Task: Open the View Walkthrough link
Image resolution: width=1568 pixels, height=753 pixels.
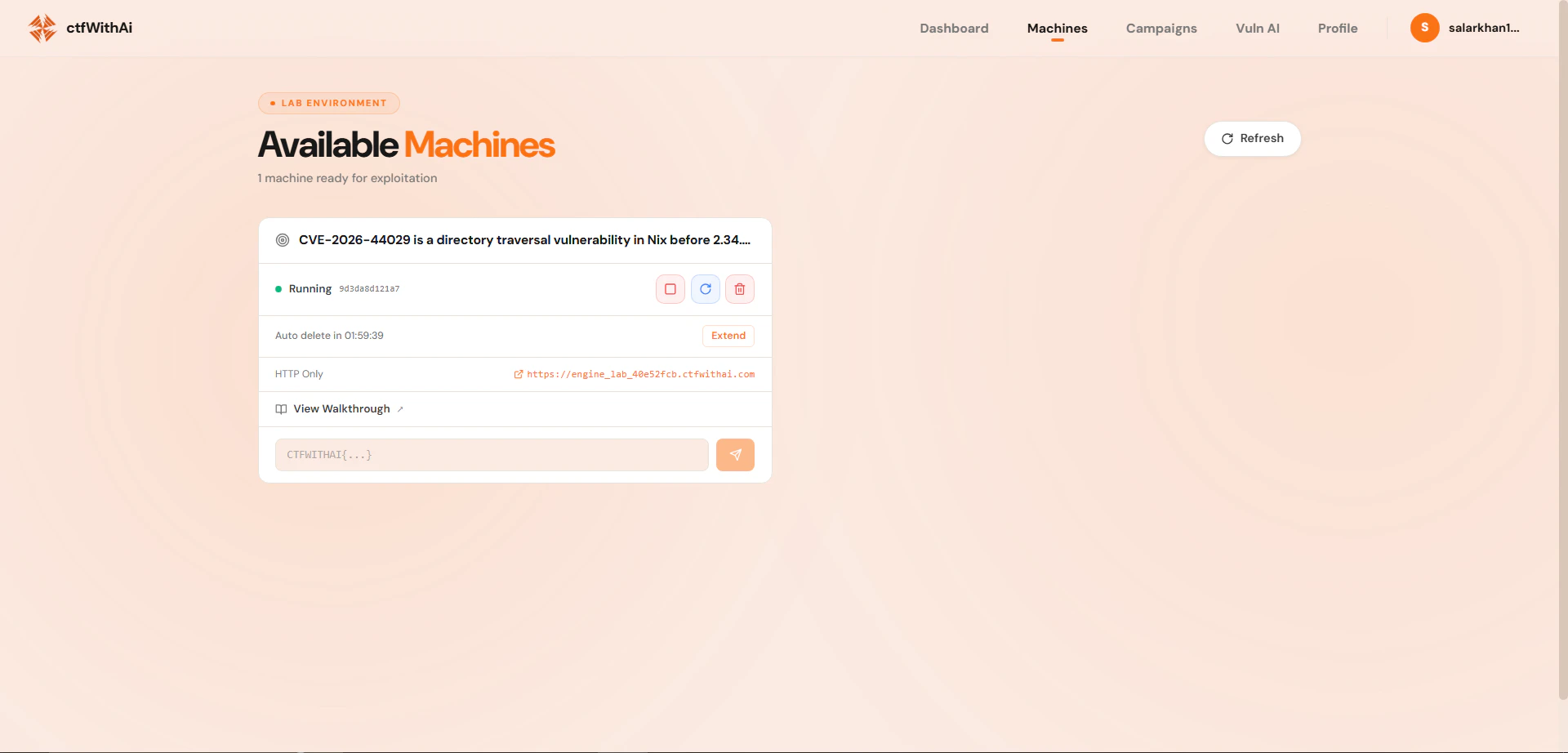Action: click(341, 409)
